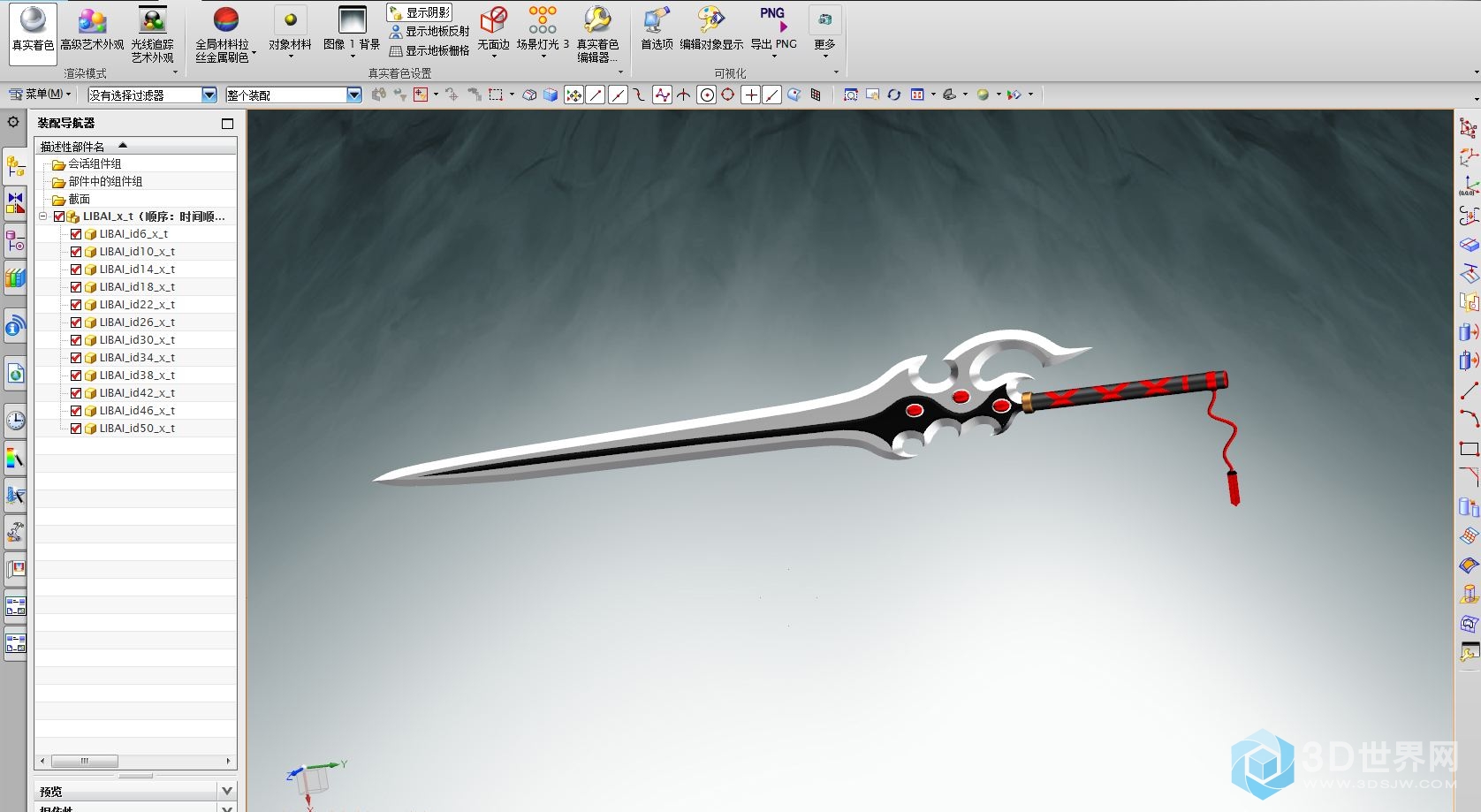Open the Assembly Navigator sidebar tab
This screenshot has width=1481, height=812.
pyautogui.click(x=15, y=165)
